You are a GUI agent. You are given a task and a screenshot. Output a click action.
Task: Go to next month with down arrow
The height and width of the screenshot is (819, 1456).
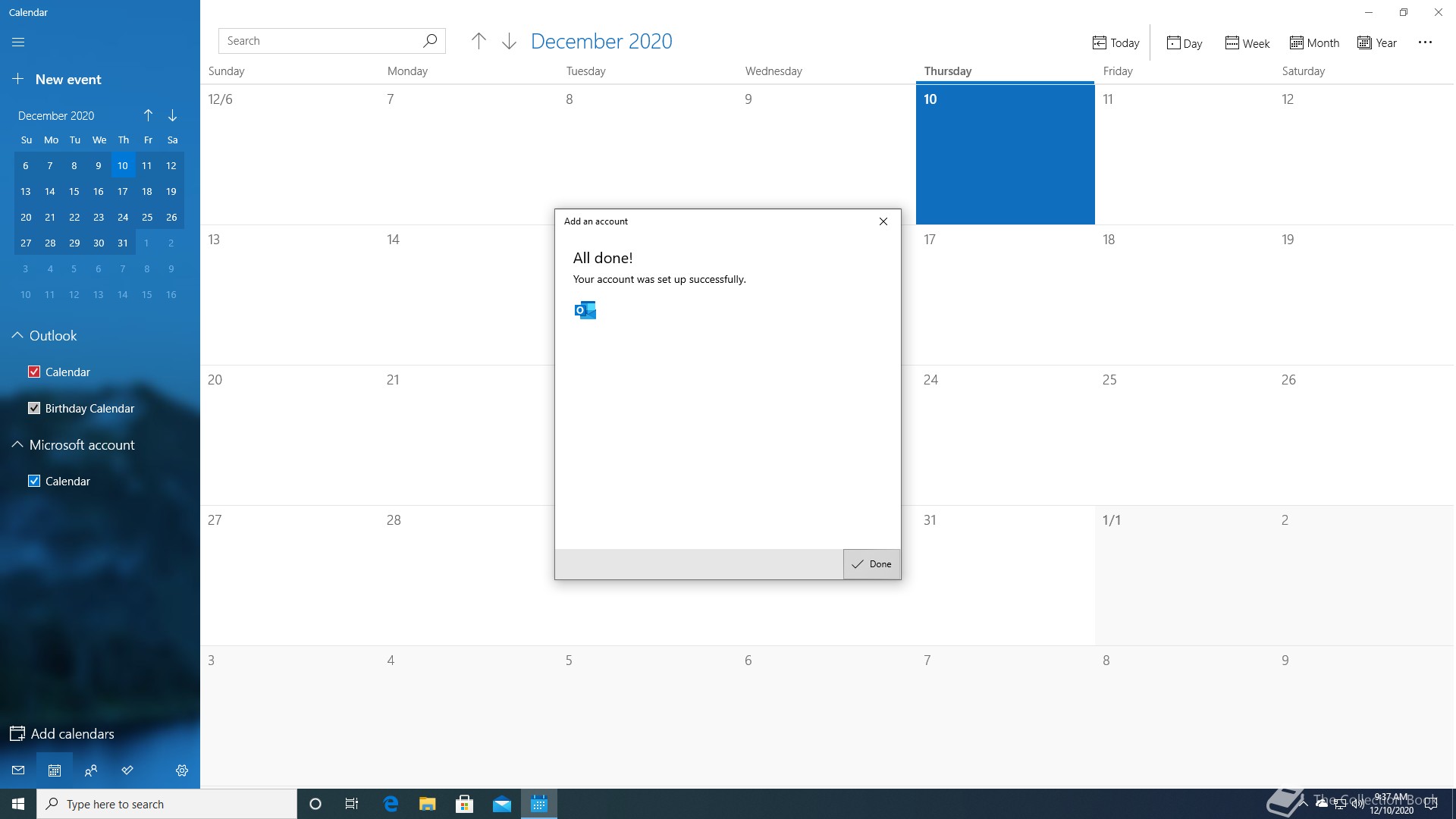[509, 42]
